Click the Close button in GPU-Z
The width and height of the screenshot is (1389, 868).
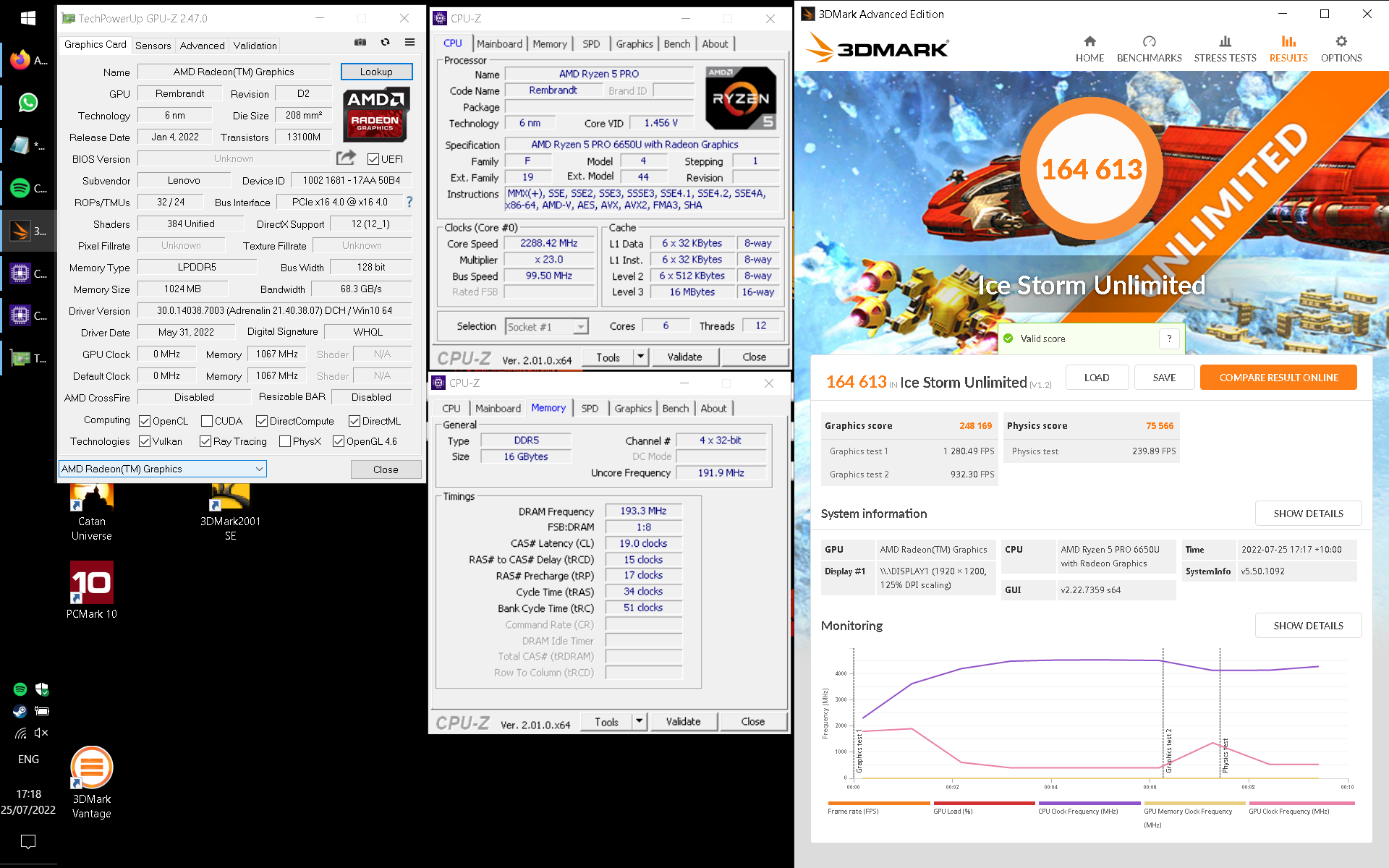pos(386,469)
